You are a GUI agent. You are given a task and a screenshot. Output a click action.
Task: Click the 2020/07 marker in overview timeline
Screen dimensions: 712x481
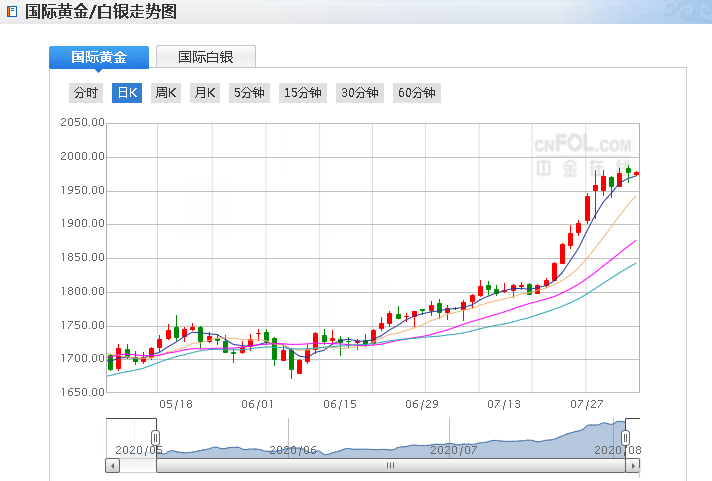tap(453, 450)
